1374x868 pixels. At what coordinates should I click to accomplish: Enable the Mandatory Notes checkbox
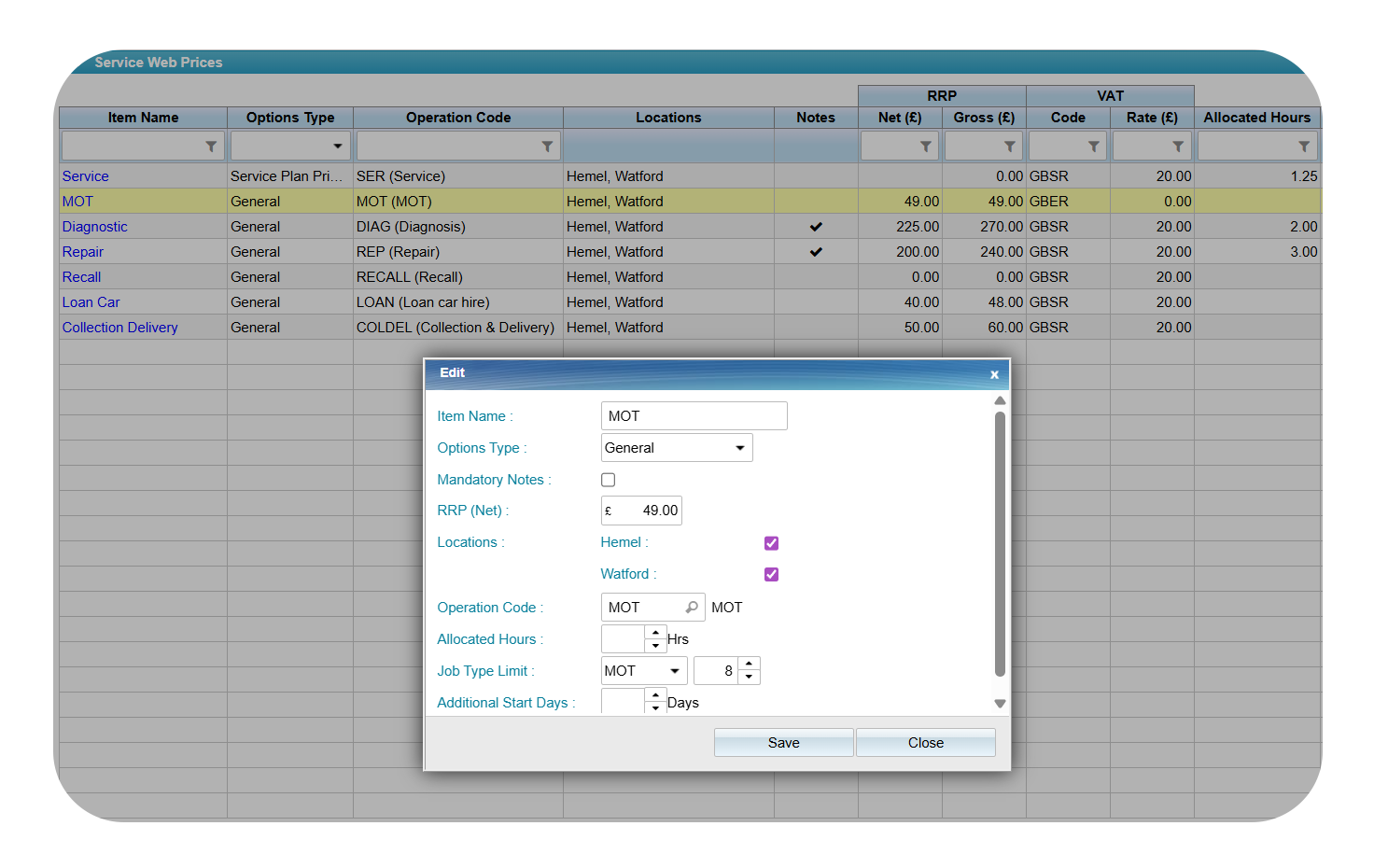tap(609, 480)
